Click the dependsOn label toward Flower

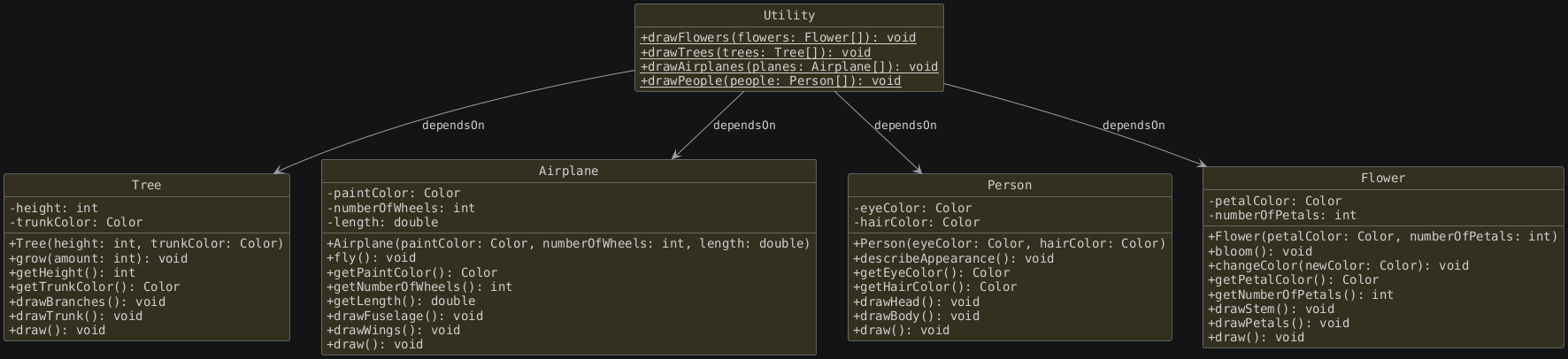point(1134,126)
